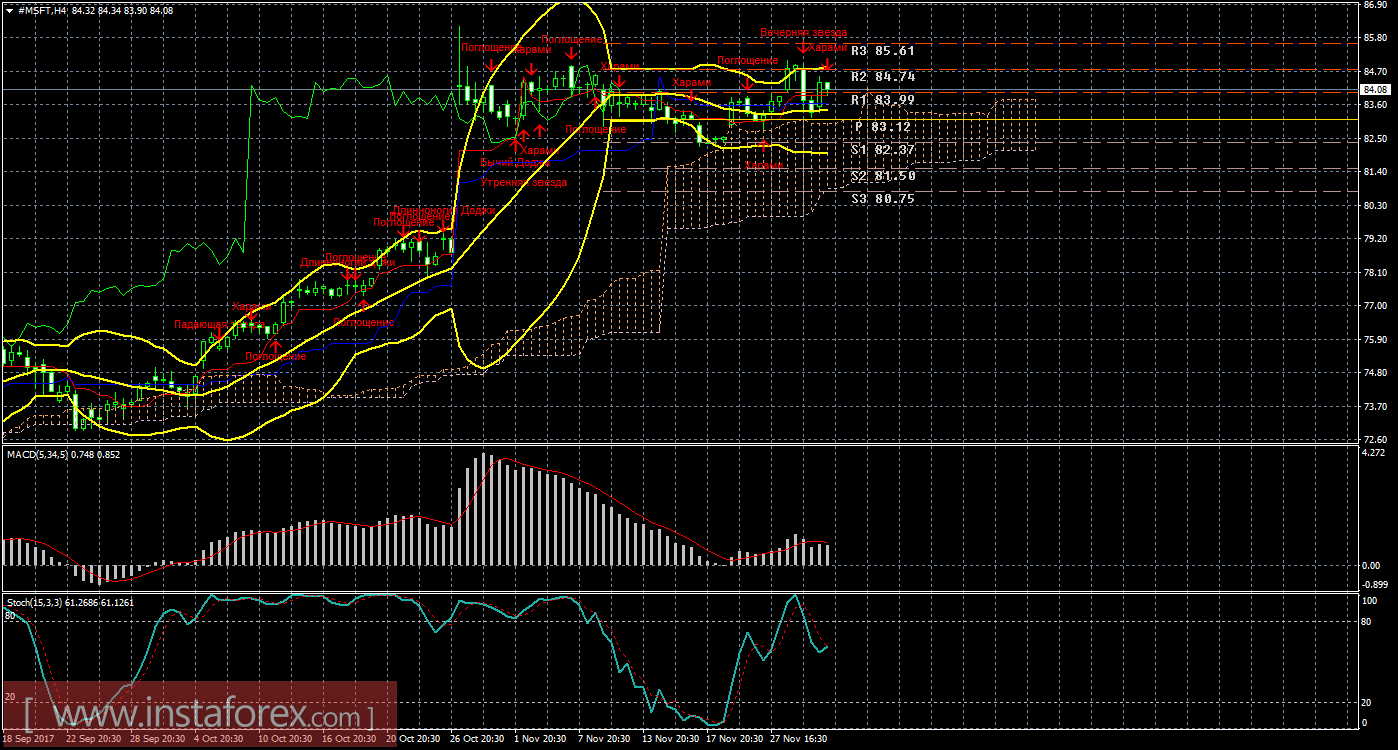
Task: Click the P 83.12 pivot level label
Action: point(882,127)
